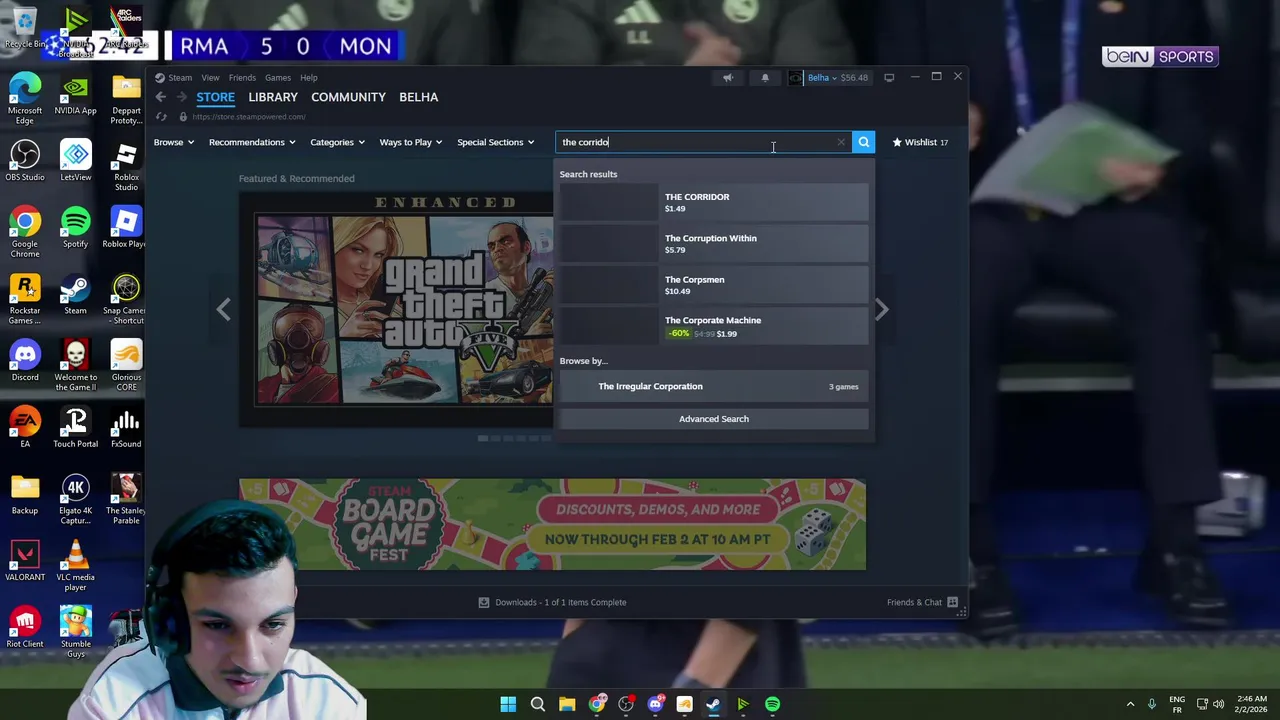Open the Categories dropdown
Screen dimensions: 1280x720
click(337, 142)
